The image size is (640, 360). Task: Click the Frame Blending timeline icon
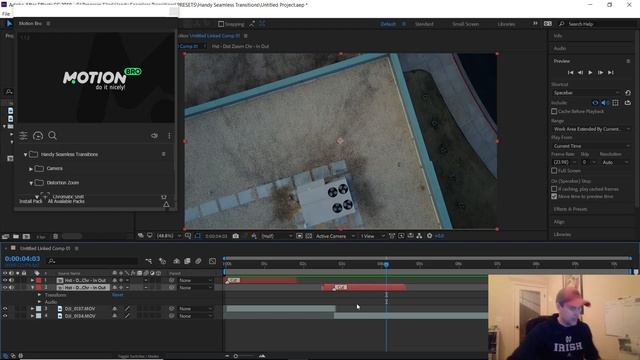(187, 261)
